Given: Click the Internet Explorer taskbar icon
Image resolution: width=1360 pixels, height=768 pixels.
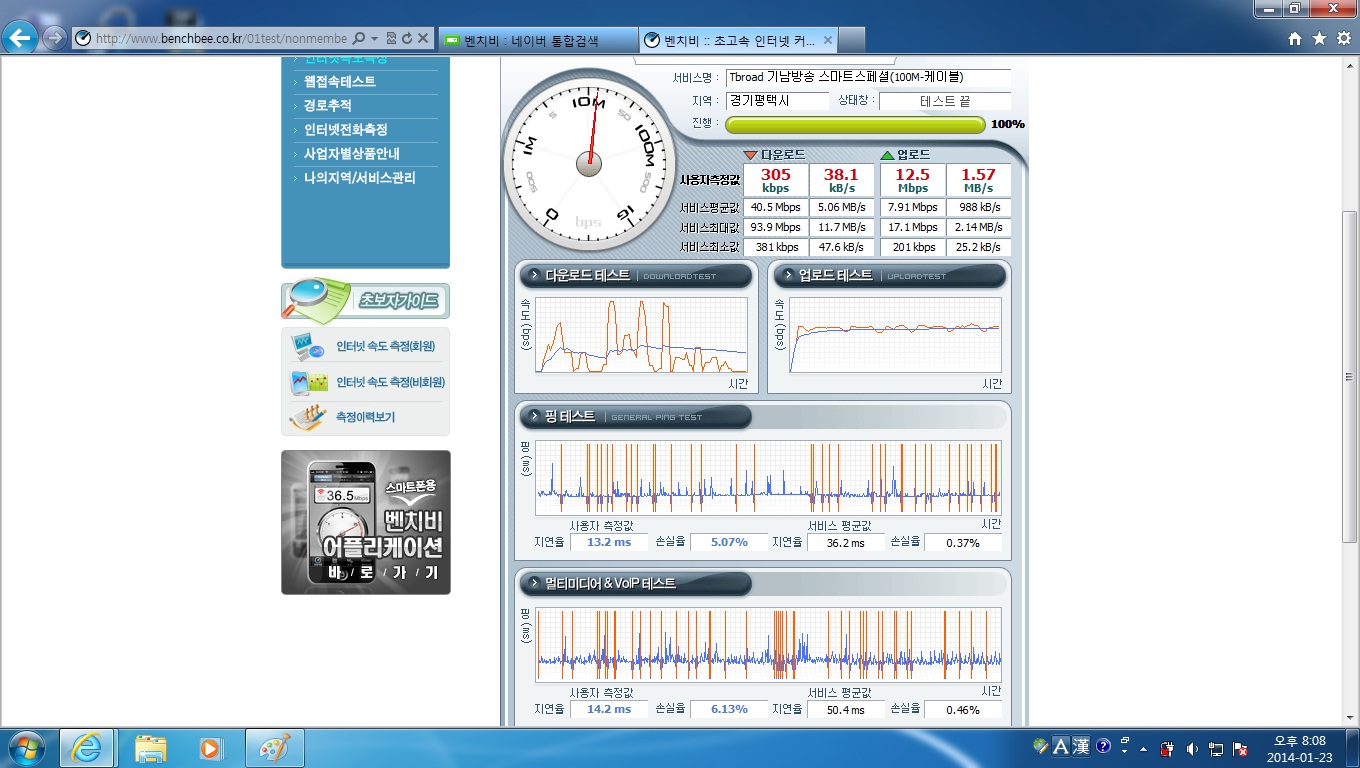Looking at the screenshot, I should point(87,748).
